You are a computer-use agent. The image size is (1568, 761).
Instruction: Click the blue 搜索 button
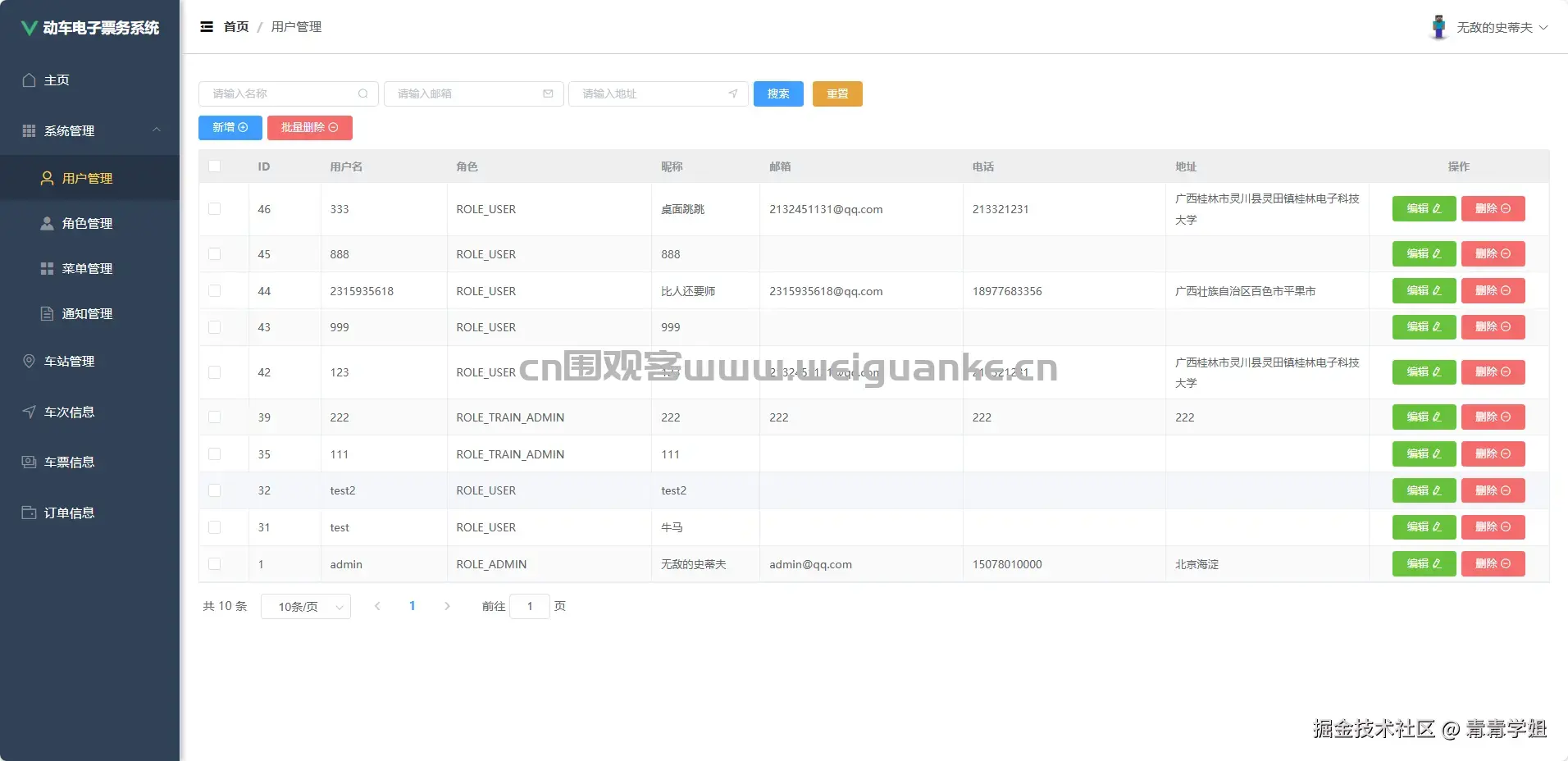tap(778, 93)
